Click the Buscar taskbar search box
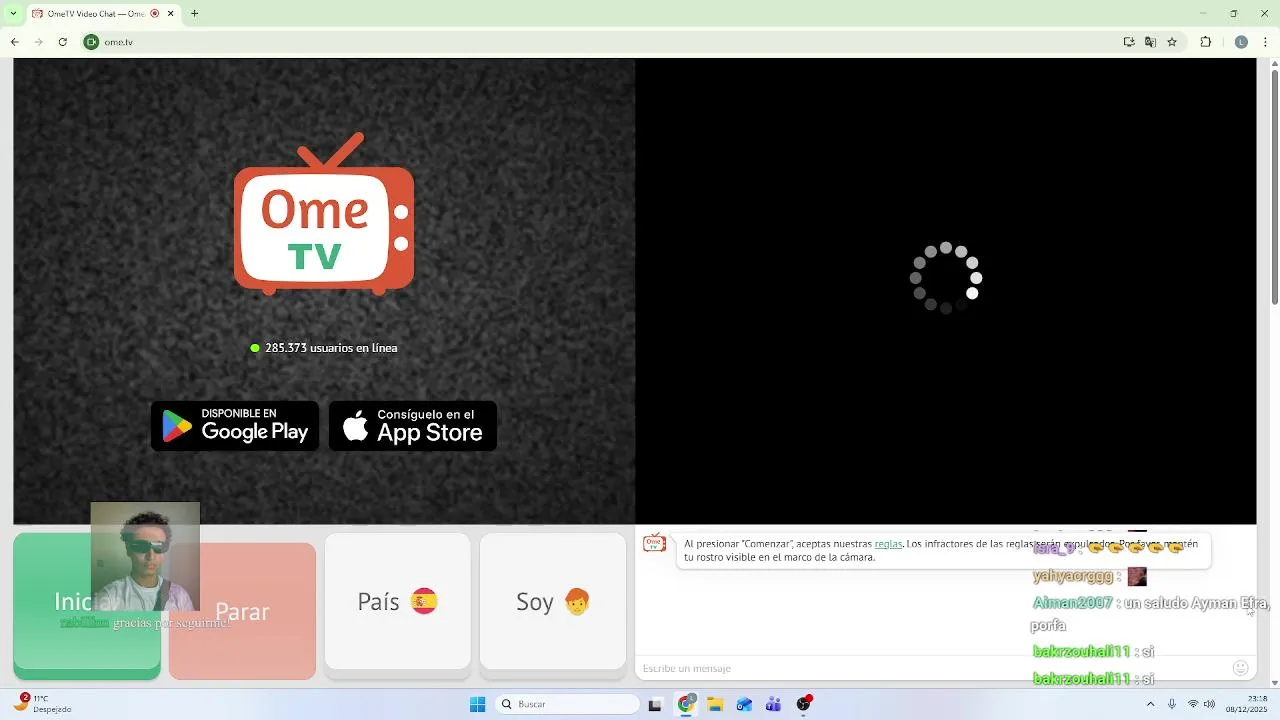Viewport: 1280px width, 720px height. point(568,704)
